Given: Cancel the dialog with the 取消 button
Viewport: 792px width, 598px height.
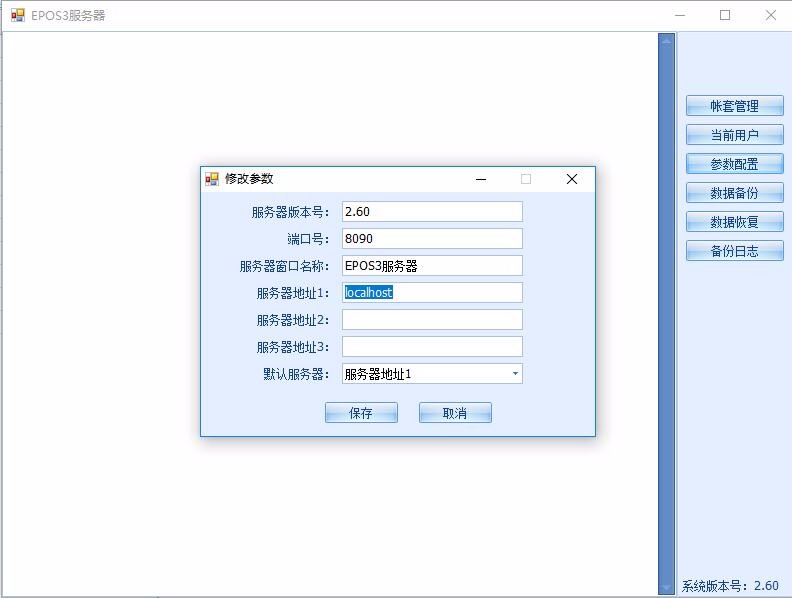Looking at the screenshot, I should pos(455,413).
